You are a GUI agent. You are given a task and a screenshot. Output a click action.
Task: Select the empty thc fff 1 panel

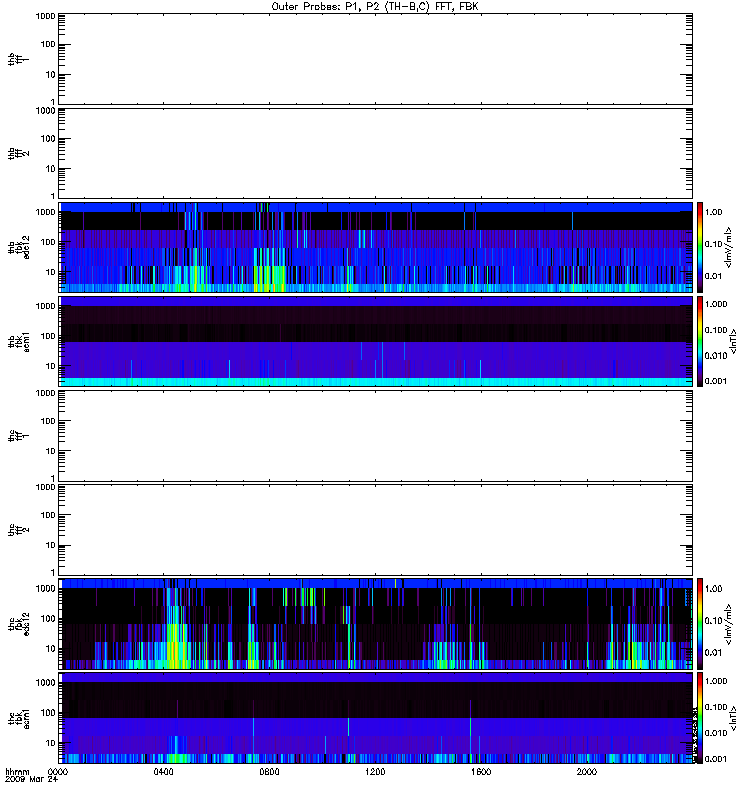coord(376,436)
